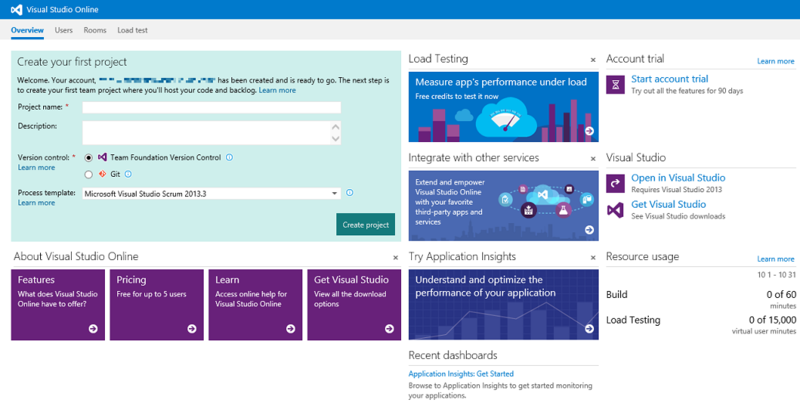The height and width of the screenshot is (406, 800).
Task: Click arrow icon on Application Insights banner
Action: click(x=589, y=328)
